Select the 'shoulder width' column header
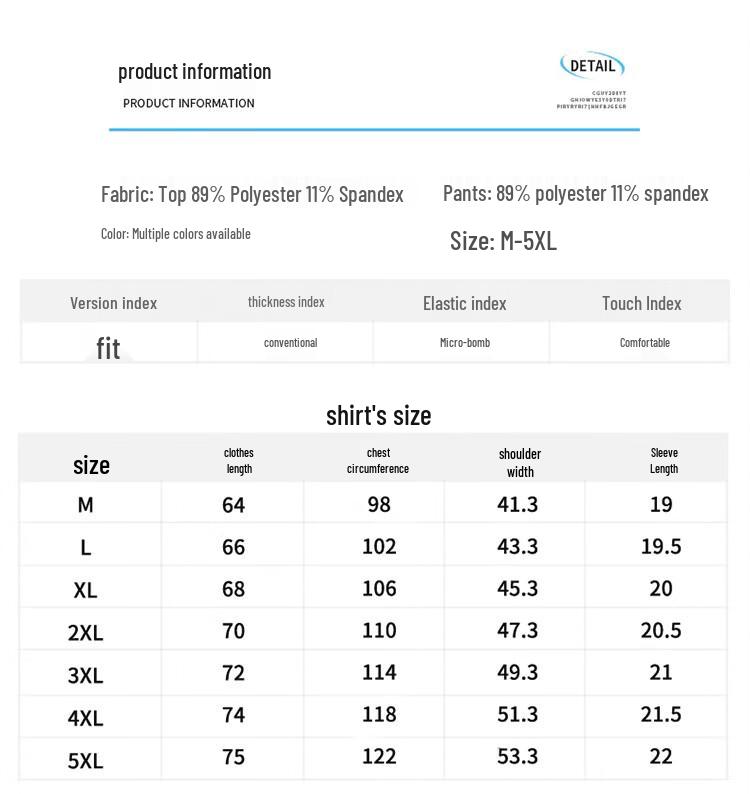 click(x=520, y=462)
